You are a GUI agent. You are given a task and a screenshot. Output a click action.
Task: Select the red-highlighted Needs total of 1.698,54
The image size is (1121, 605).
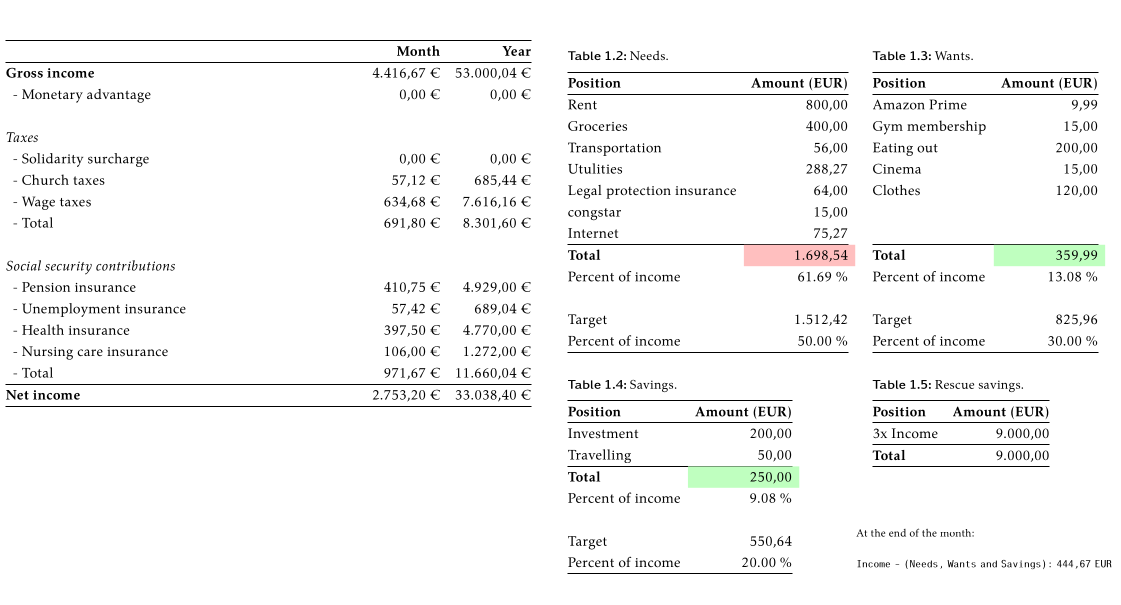click(820, 255)
